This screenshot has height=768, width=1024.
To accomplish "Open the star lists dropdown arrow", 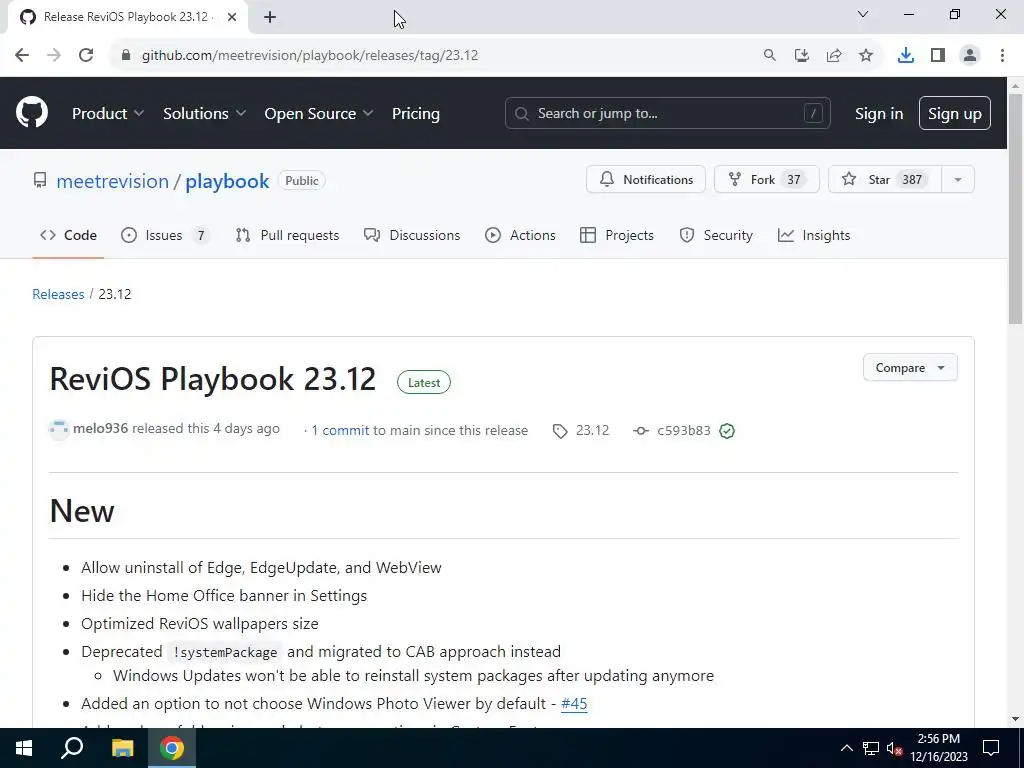I will coord(958,180).
